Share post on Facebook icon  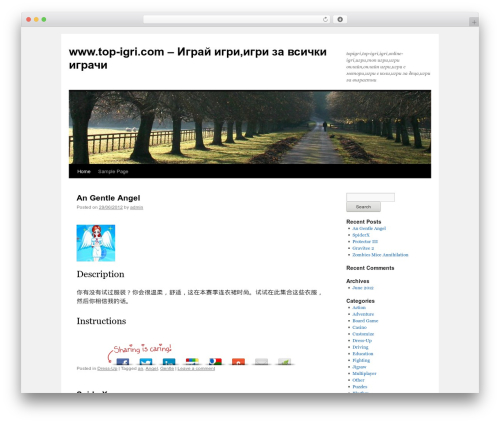coord(123,362)
